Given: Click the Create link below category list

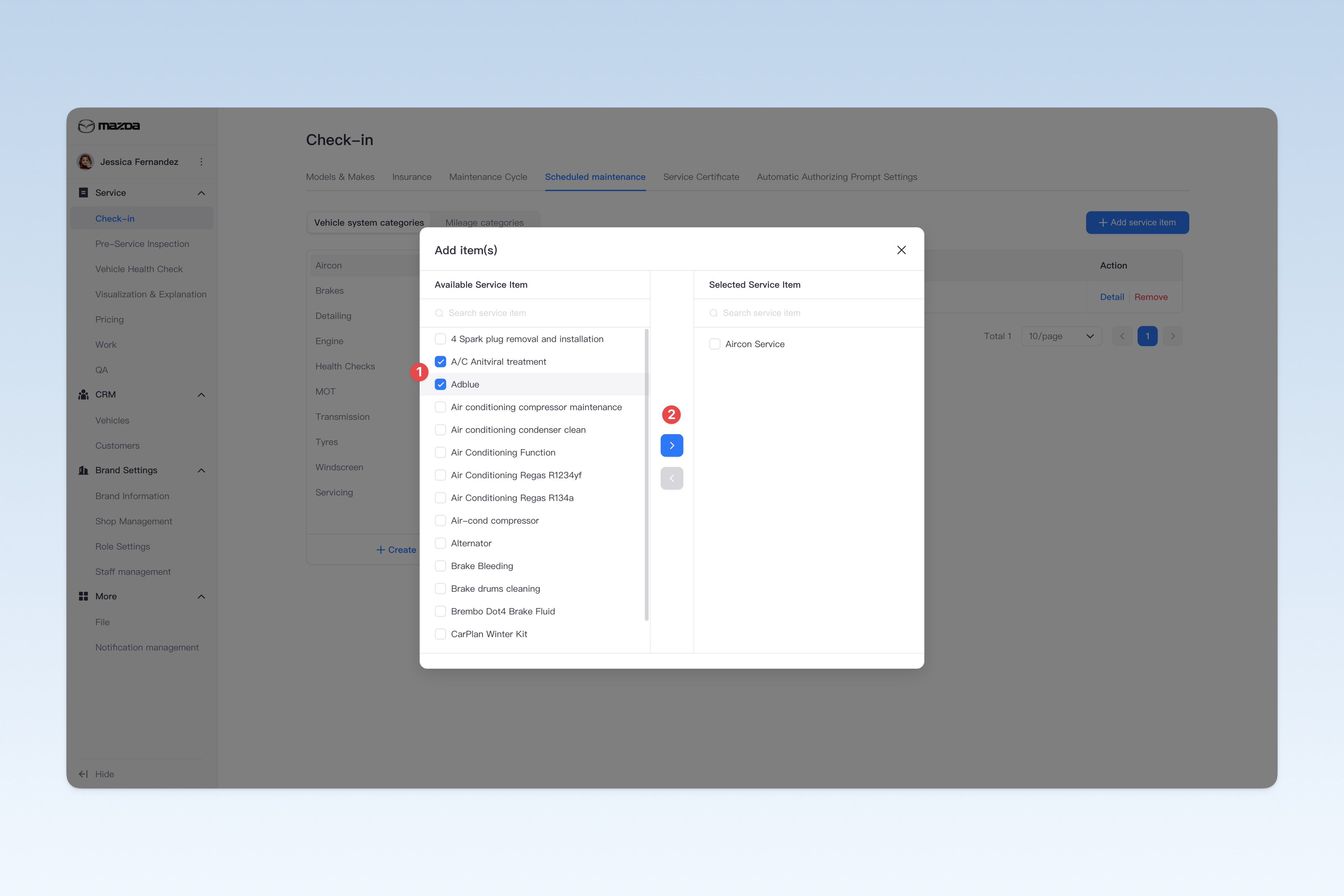Looking at the screenshot, I should (x=396, y=550).
